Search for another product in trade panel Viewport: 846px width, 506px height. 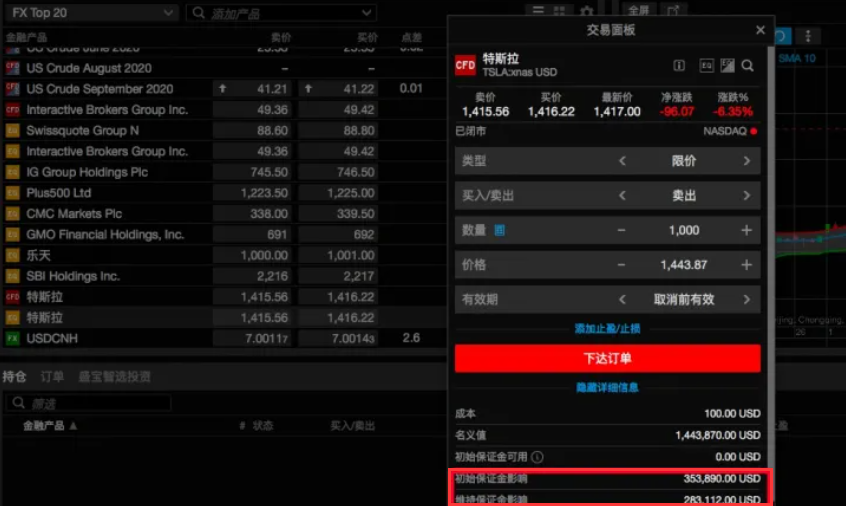747,66
